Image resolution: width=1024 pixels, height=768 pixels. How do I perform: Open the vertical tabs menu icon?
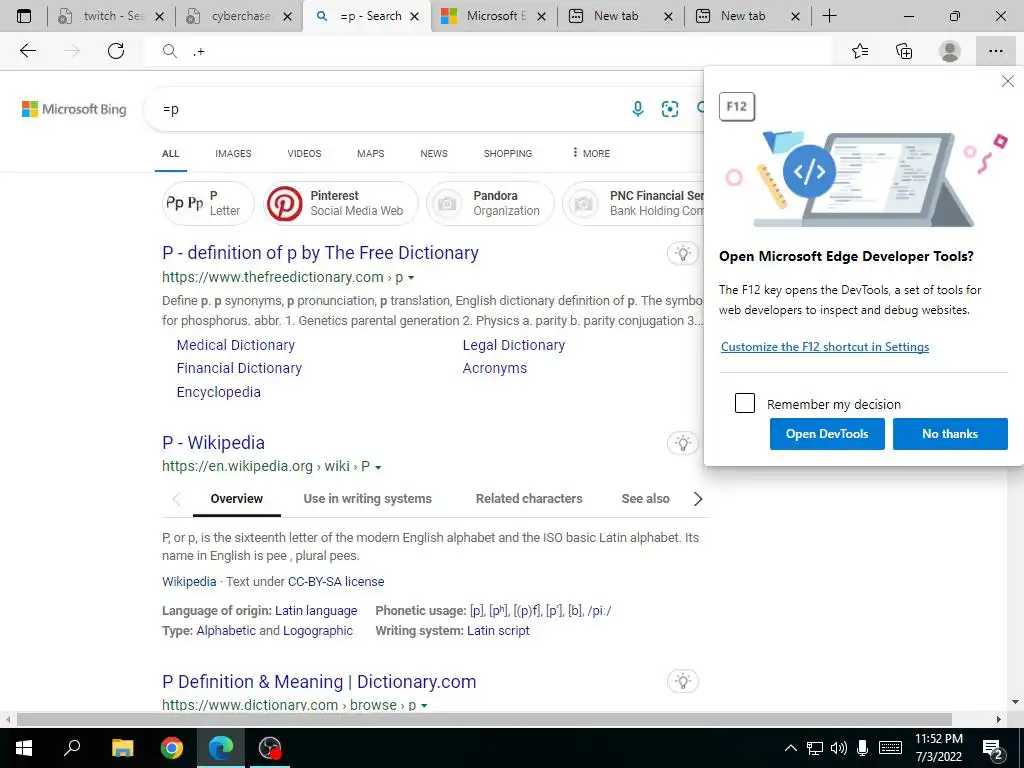point(24,16)
